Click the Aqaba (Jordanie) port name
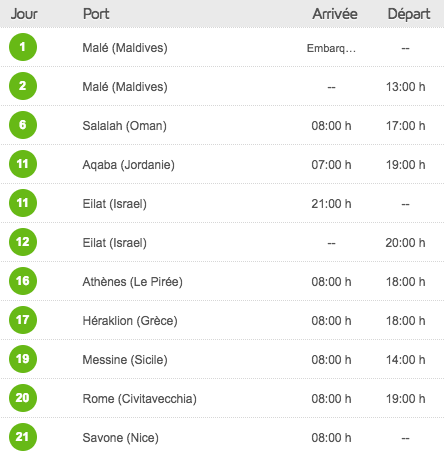Viewport: 444px width, 467px height. tap(129, 165)
